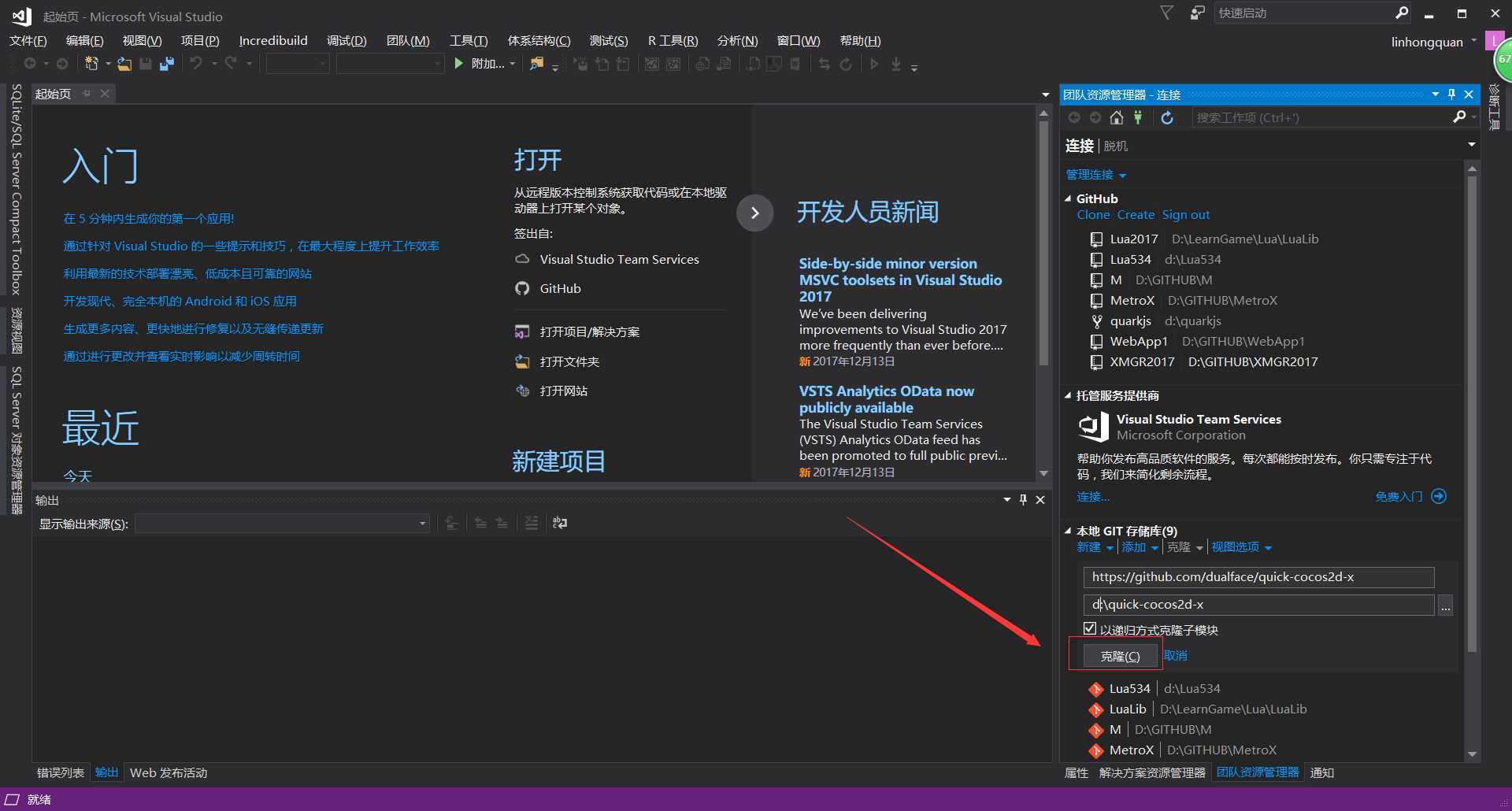Open the output source combo box

click(282, 524)
